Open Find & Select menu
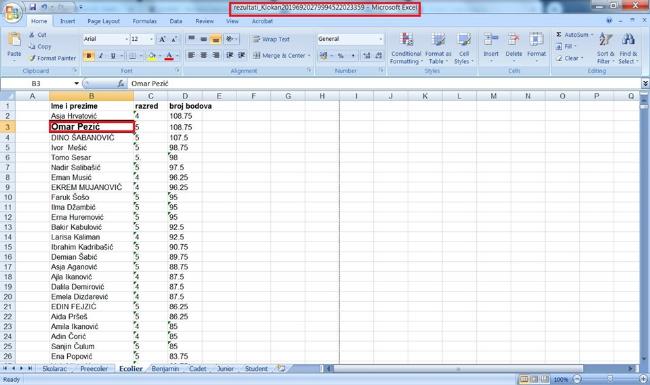This screenshot has height=385, width=650. (628, 48)
